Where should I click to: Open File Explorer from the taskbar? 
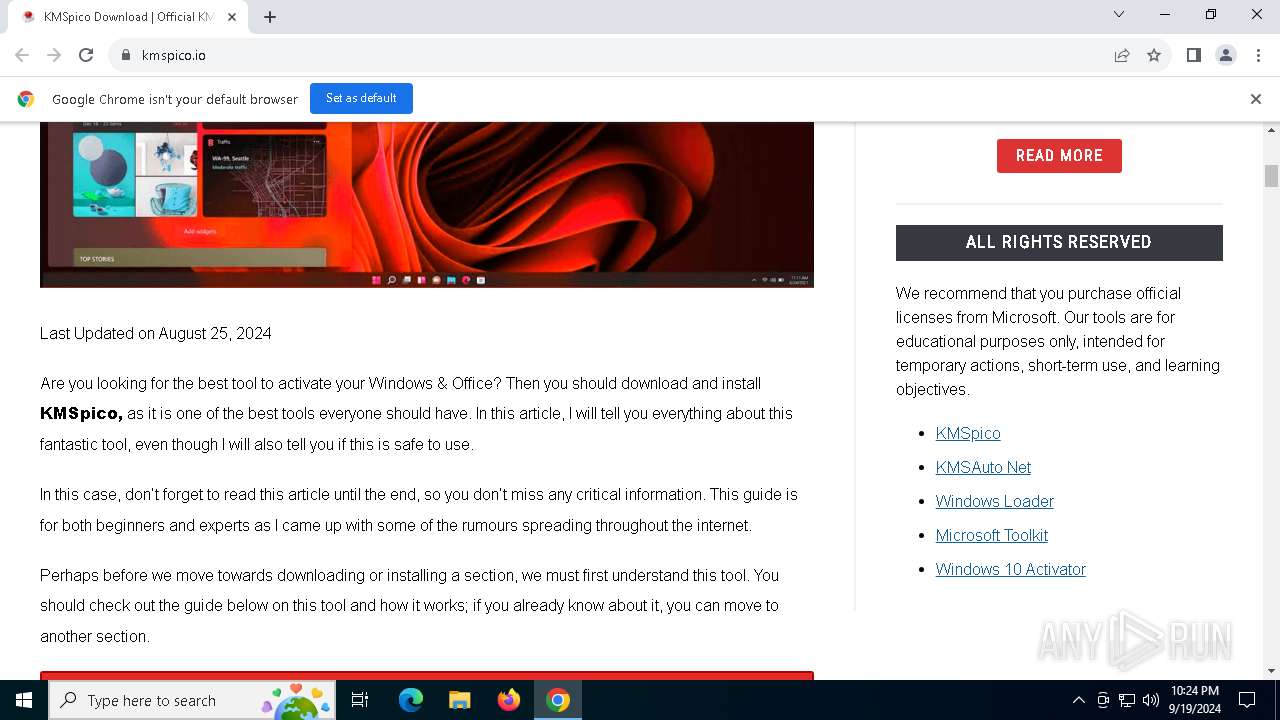click(459, 700)
